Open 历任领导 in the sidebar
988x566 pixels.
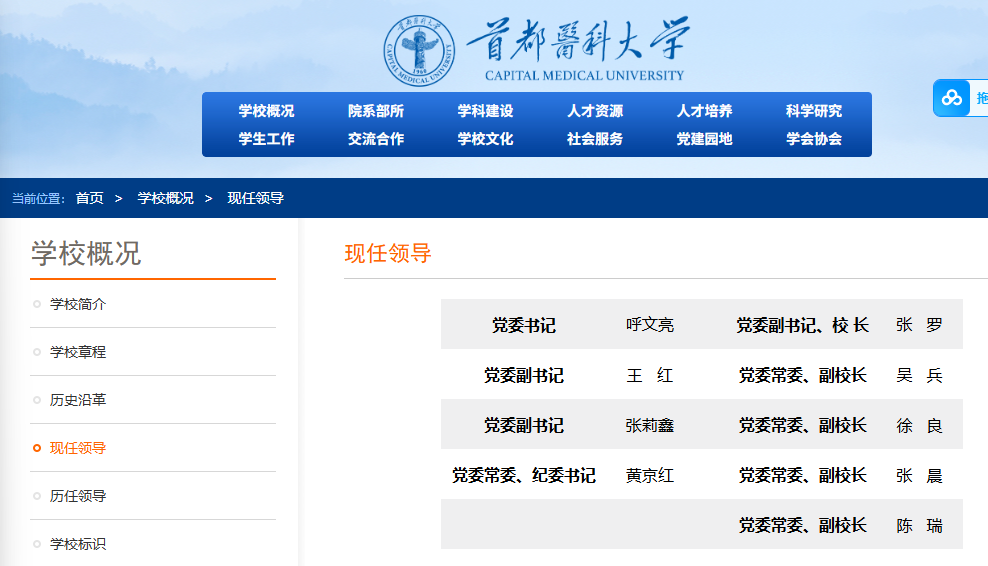(78, 496)
